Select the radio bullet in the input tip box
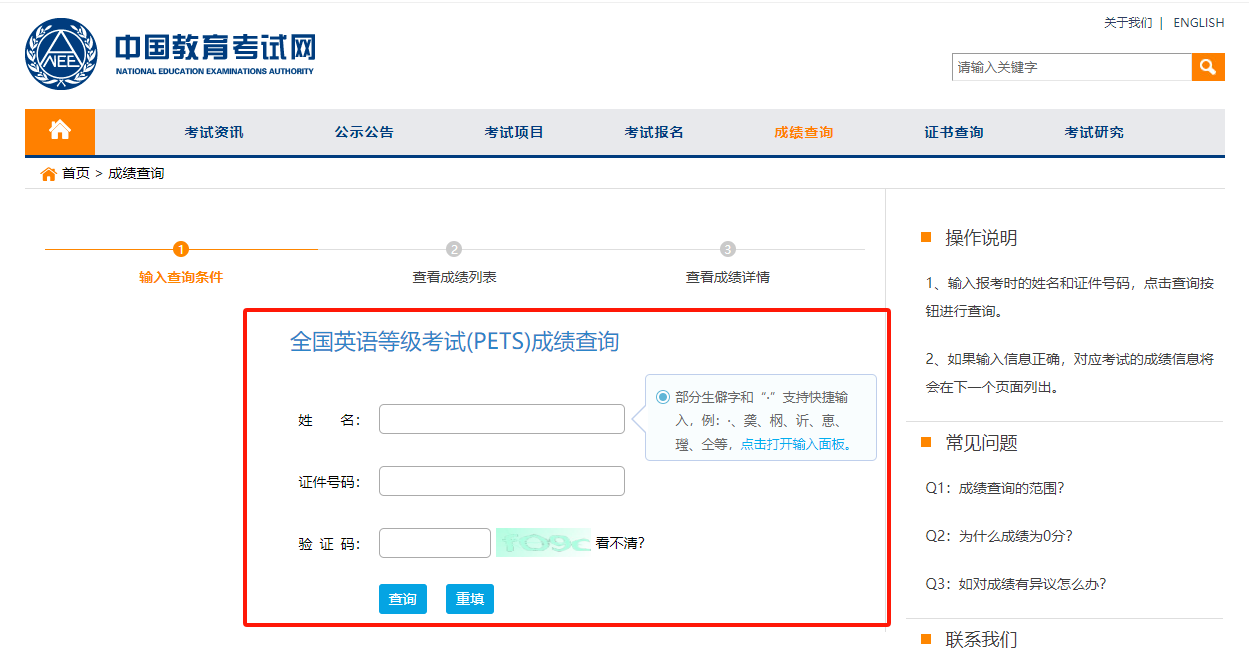Viewport: 1249px width, 650px height. pyautogui.click(x=661, y=397)
